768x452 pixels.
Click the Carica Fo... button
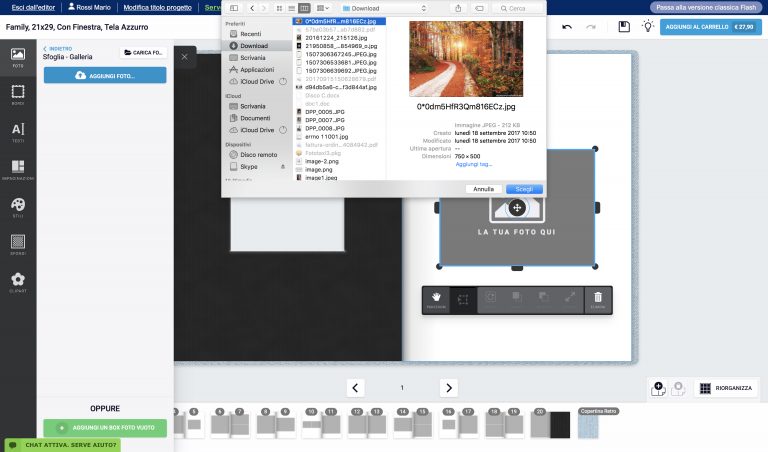coord(143,52)
